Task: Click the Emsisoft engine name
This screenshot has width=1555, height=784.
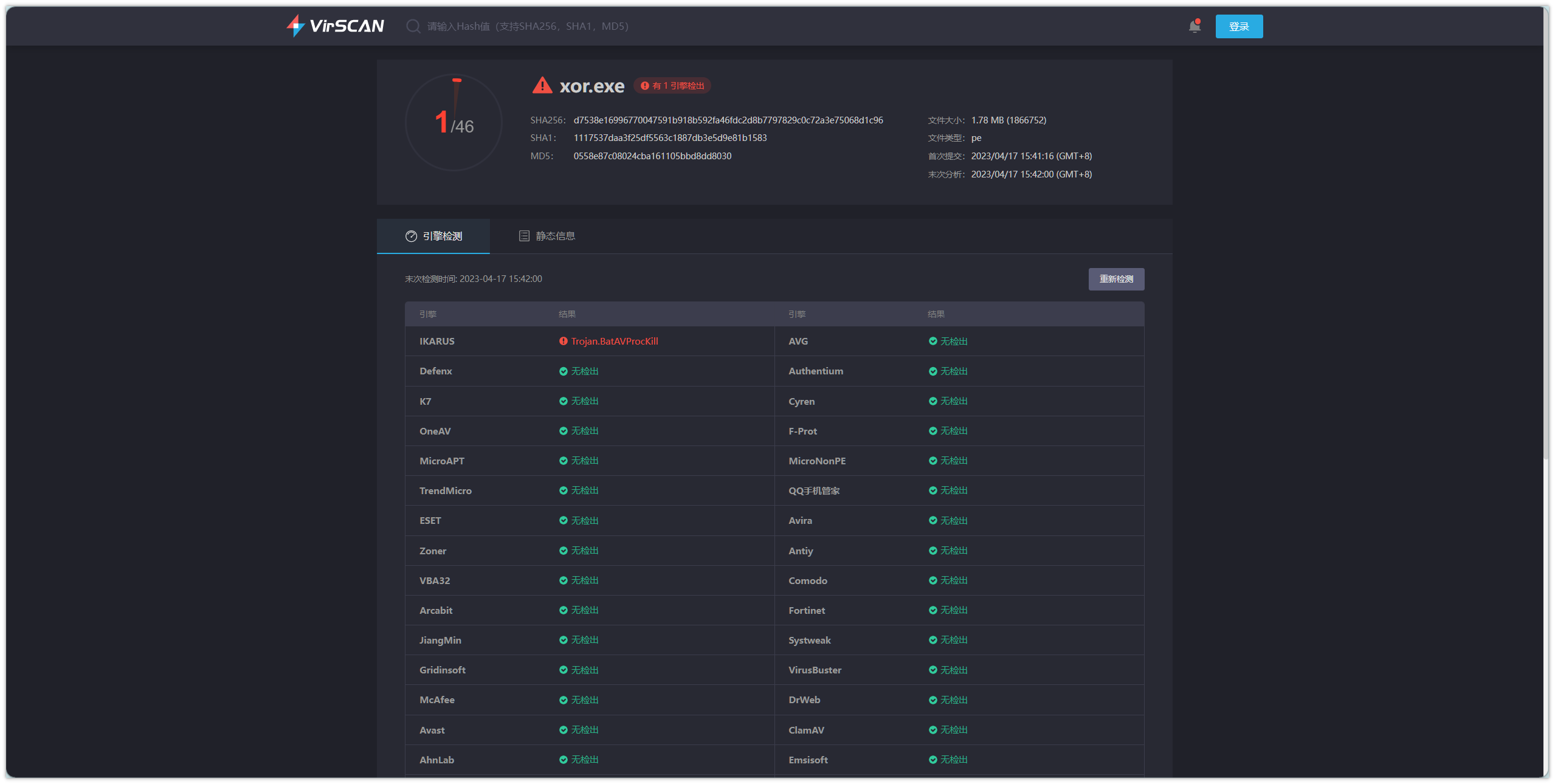Action: click(808, 760)
